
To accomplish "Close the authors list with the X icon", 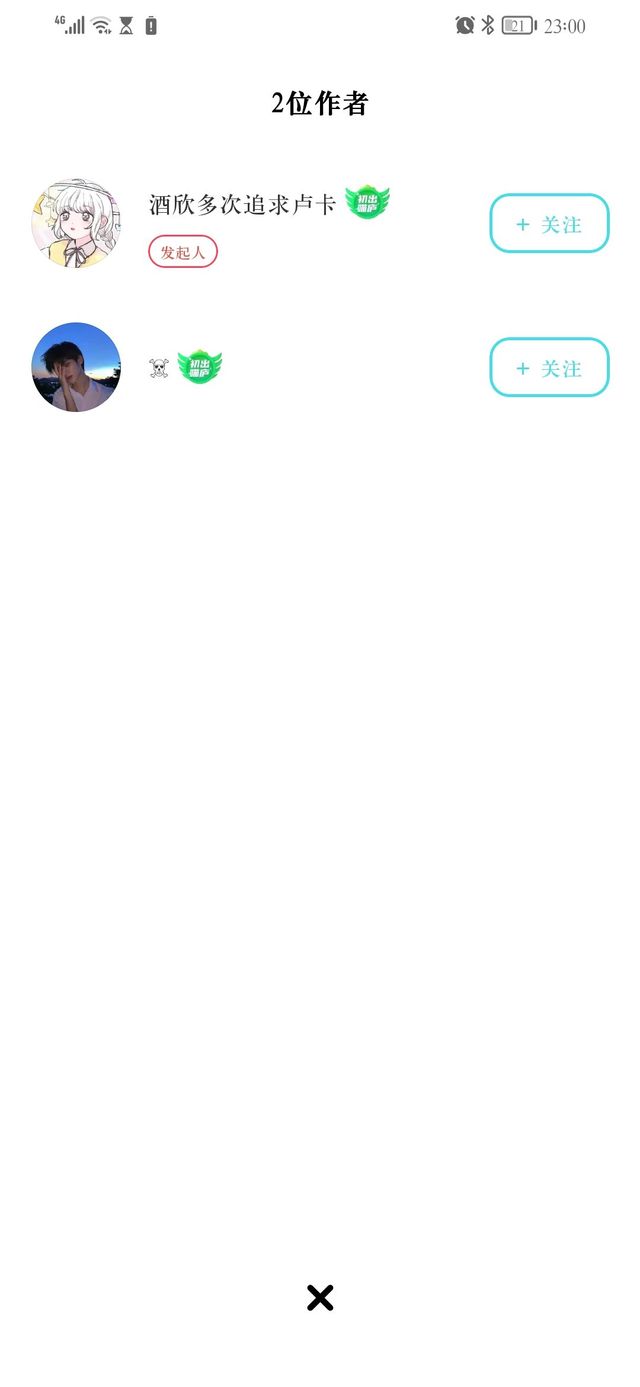I will [x=320, y=1298].
